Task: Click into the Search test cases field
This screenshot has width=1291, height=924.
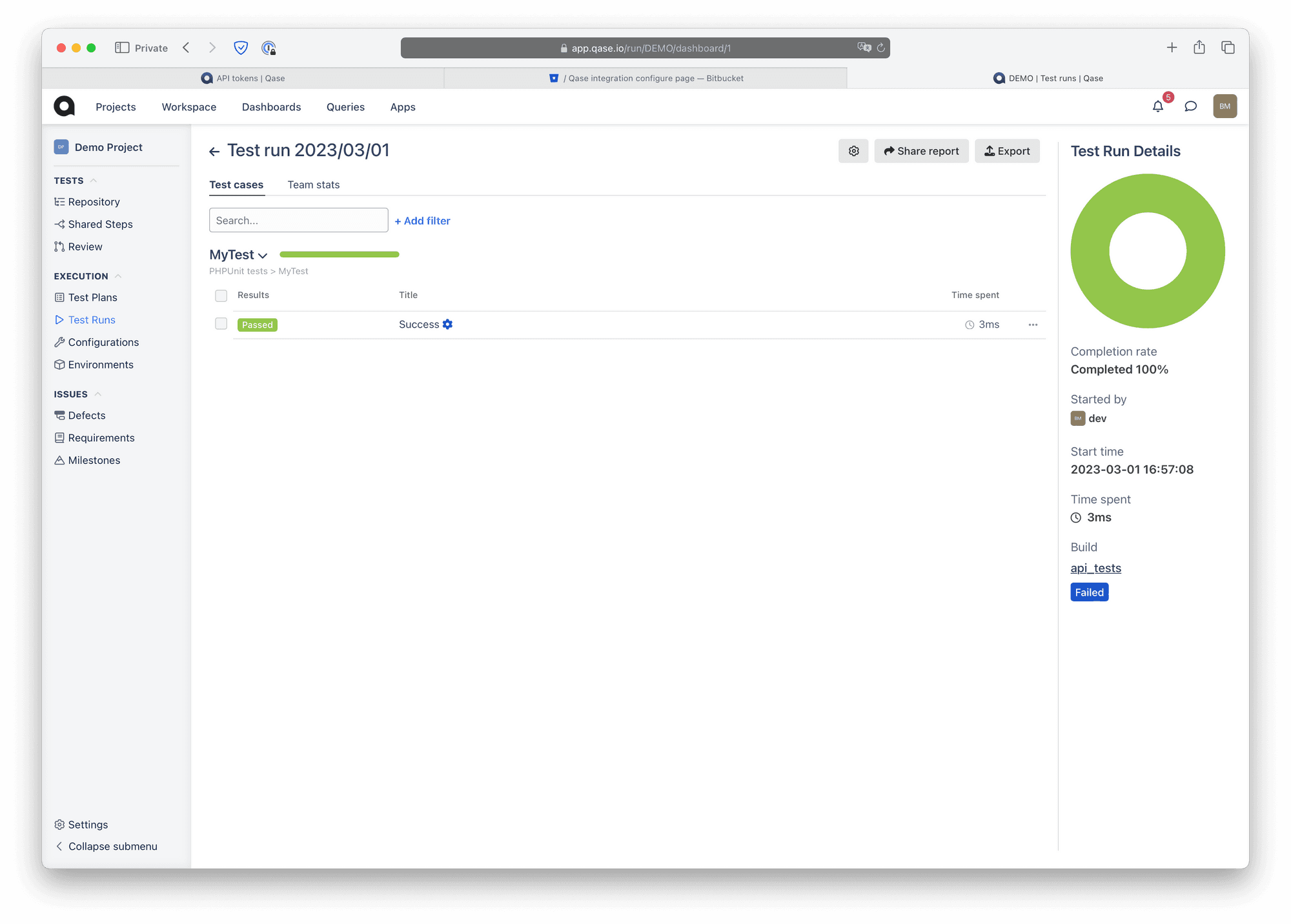Action: coord(298,220)
